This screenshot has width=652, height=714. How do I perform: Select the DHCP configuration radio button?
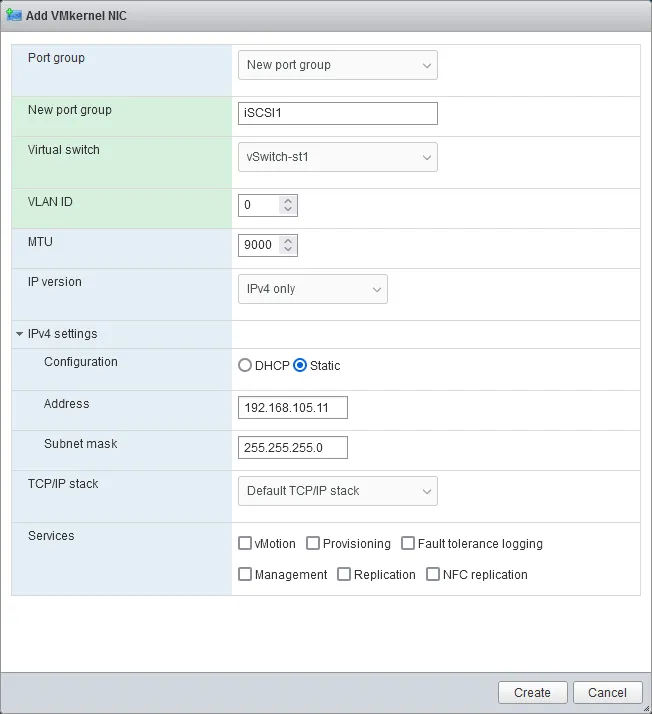point(245,366)
